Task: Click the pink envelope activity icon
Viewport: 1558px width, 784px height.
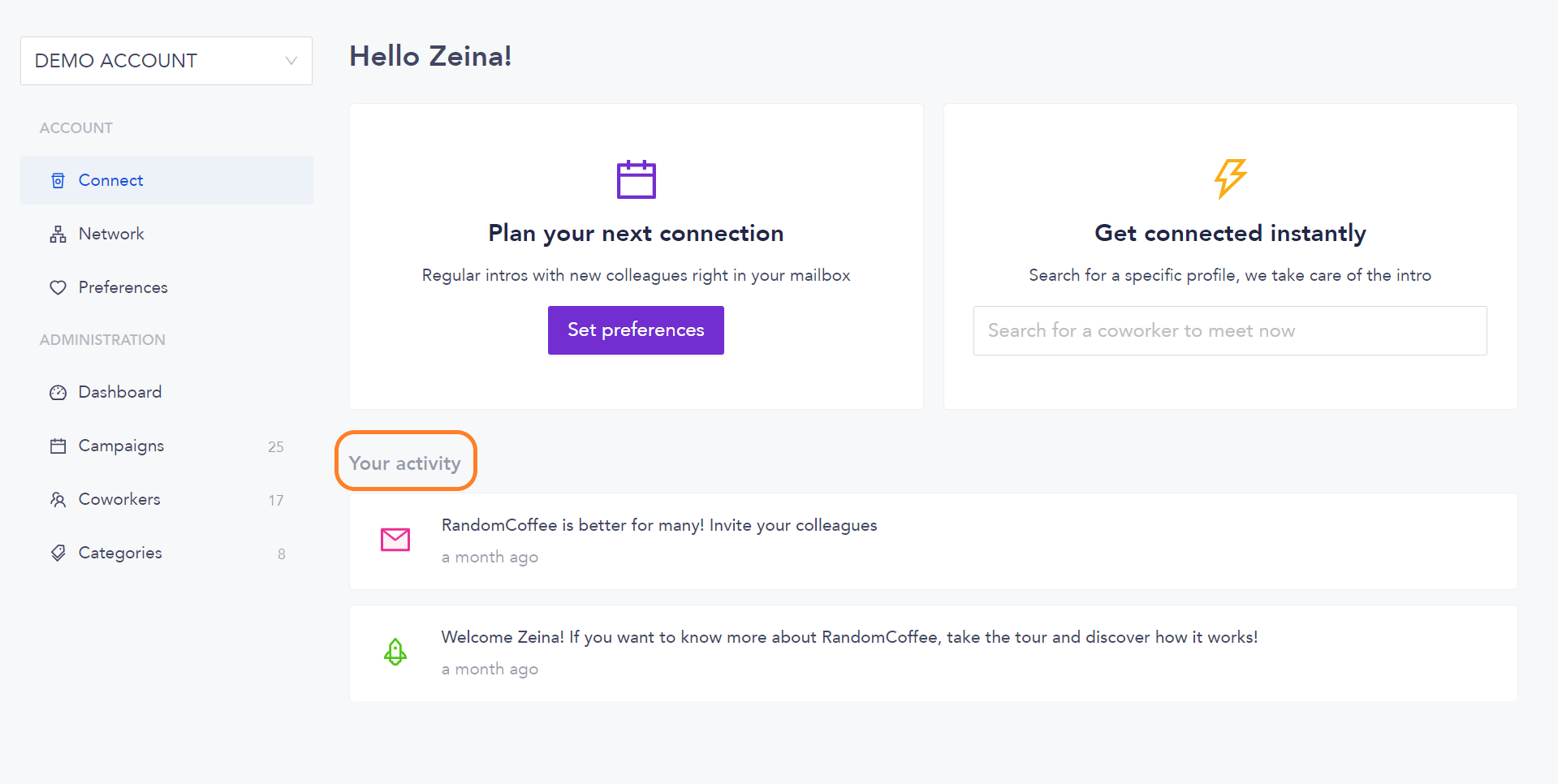Action: tap(395, 540)
